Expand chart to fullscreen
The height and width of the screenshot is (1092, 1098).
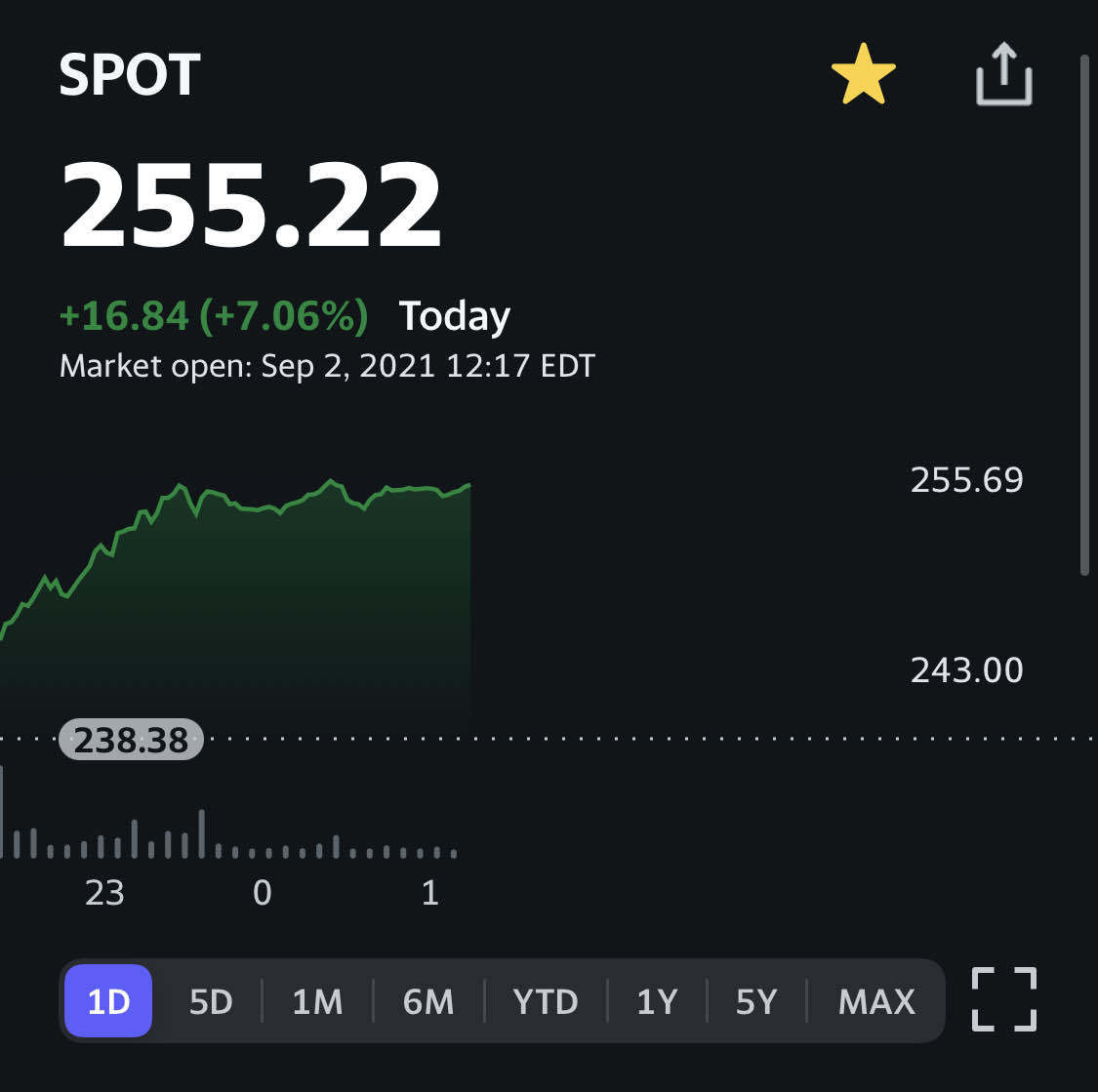(1003, 999)
